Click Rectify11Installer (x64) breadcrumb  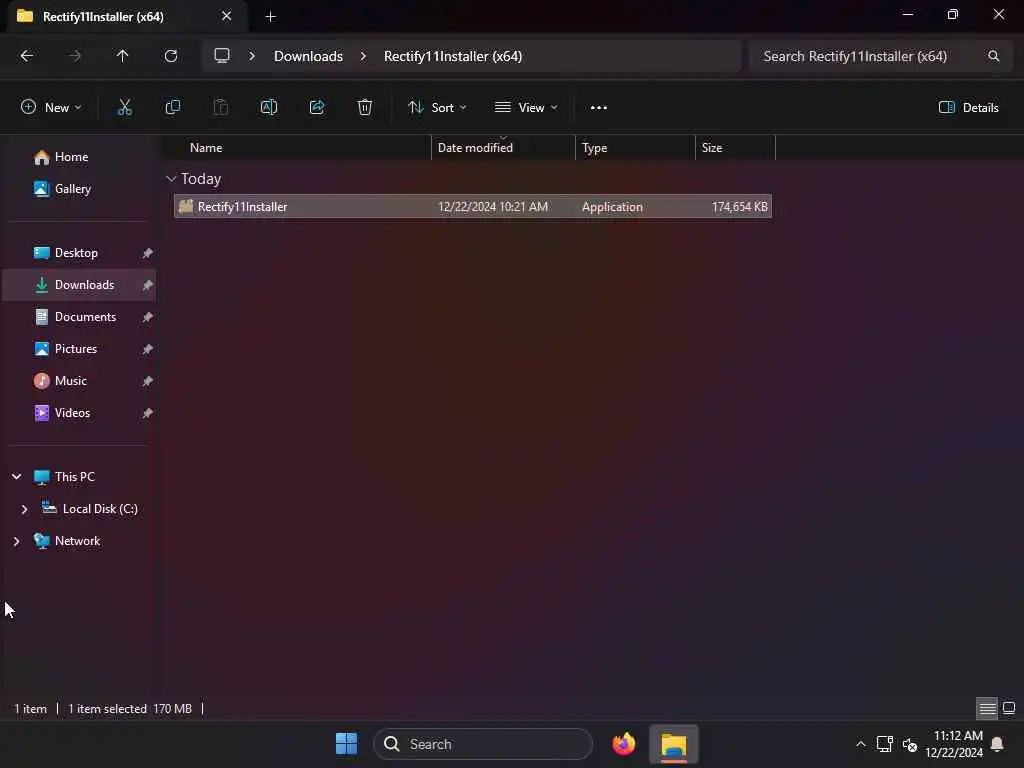[453, 56]
